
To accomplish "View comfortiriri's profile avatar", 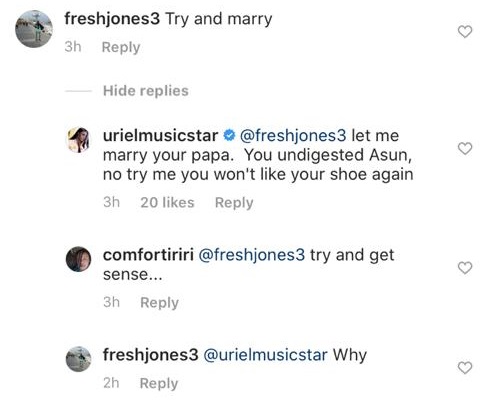I will pos(78,259).
